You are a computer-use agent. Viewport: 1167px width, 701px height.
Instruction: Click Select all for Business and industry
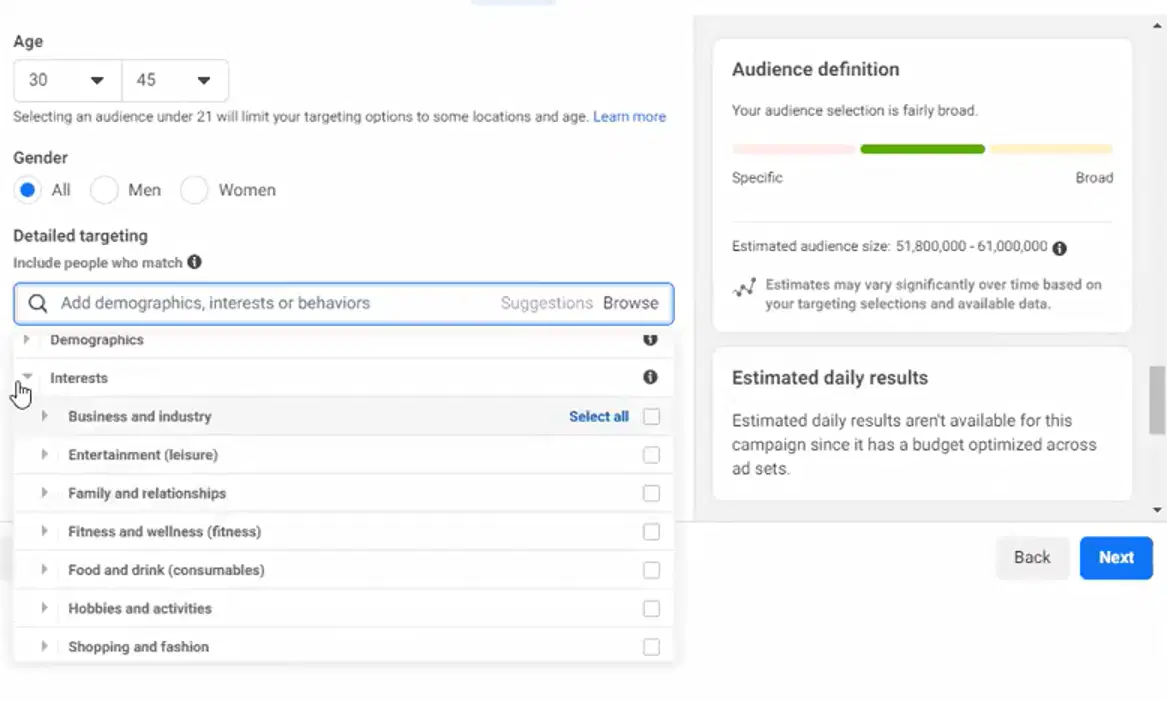599,417
